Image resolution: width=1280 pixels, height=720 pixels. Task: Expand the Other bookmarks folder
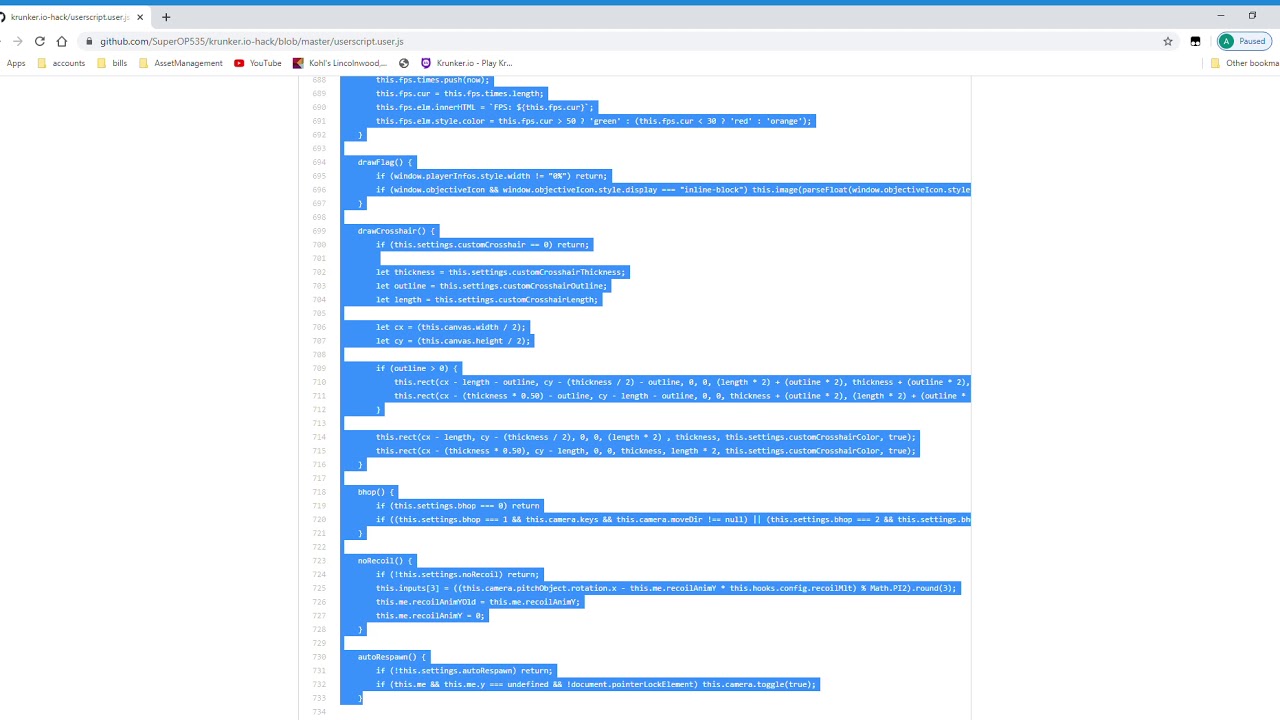1244,63
